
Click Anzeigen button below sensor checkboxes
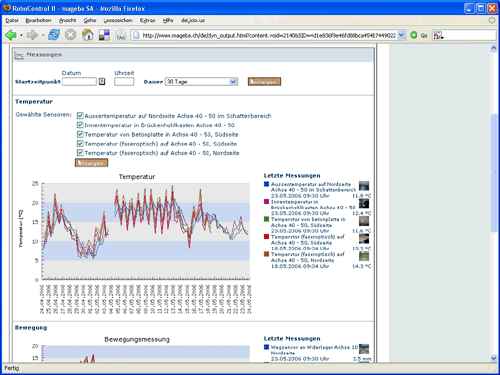pos(91,163)
